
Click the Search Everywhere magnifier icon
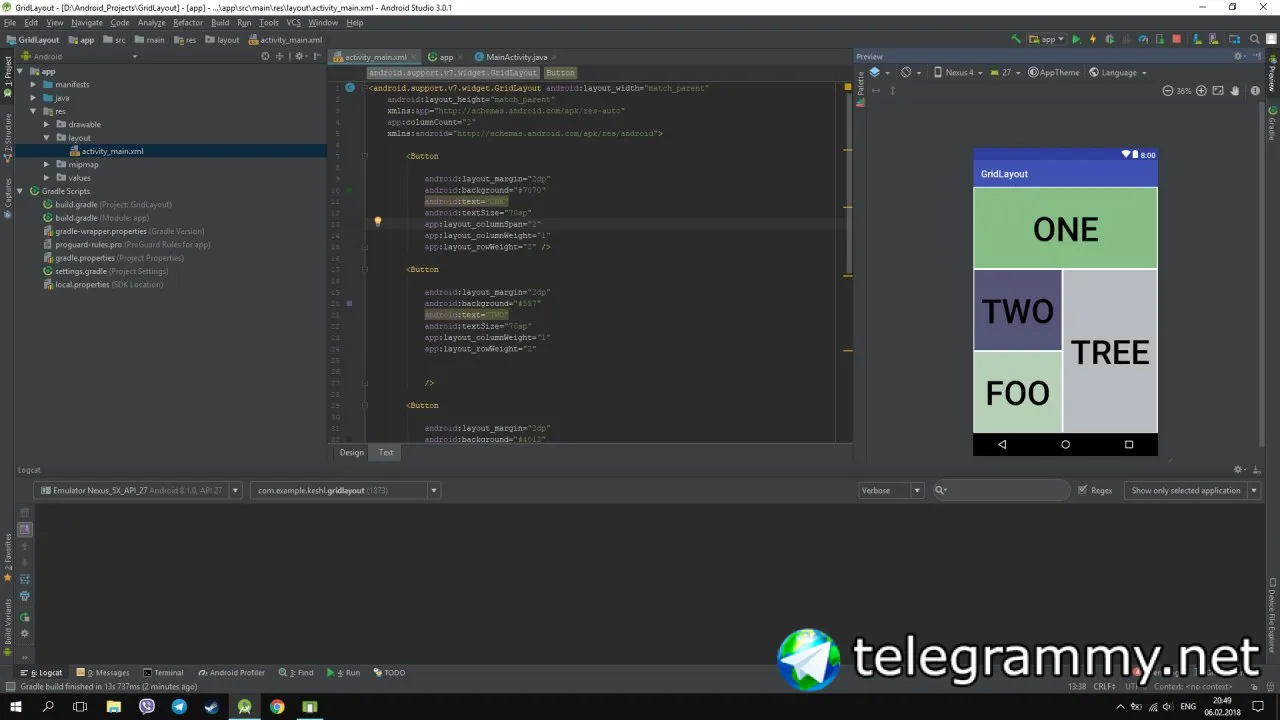1255,40
